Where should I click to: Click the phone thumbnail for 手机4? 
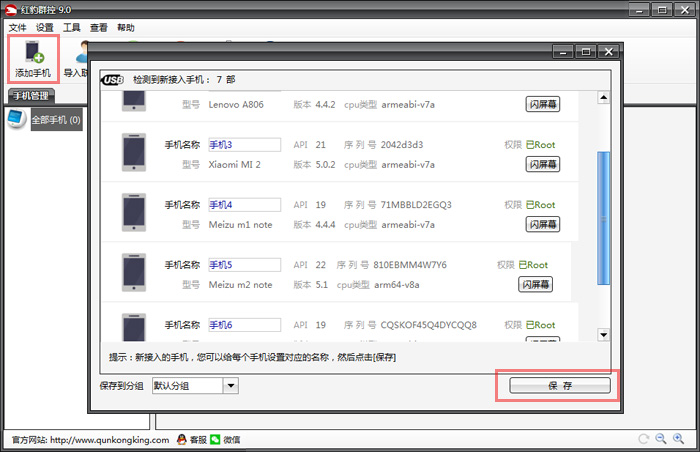pyautogui.click(x=134, y=212)
